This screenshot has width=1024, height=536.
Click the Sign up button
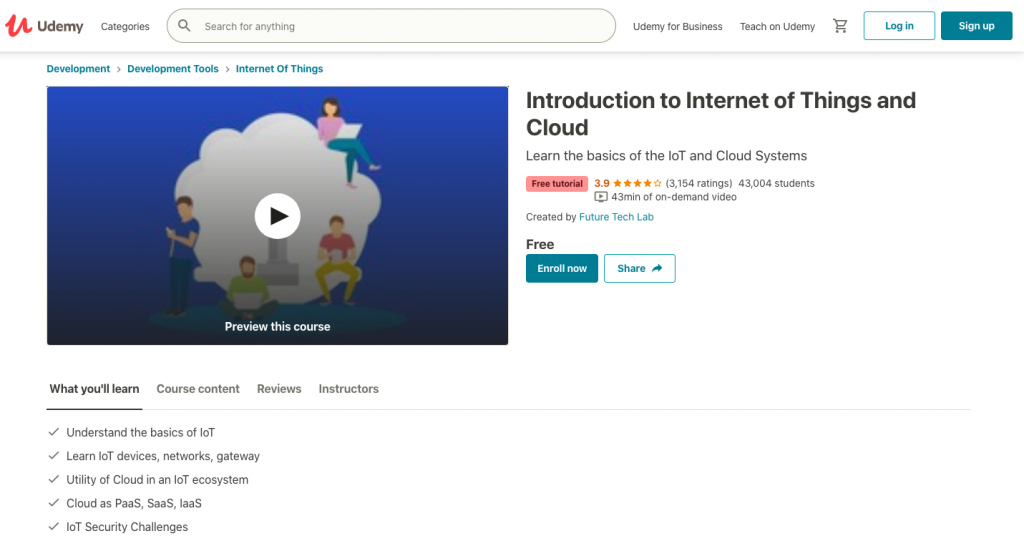click(x=976, y=26)
